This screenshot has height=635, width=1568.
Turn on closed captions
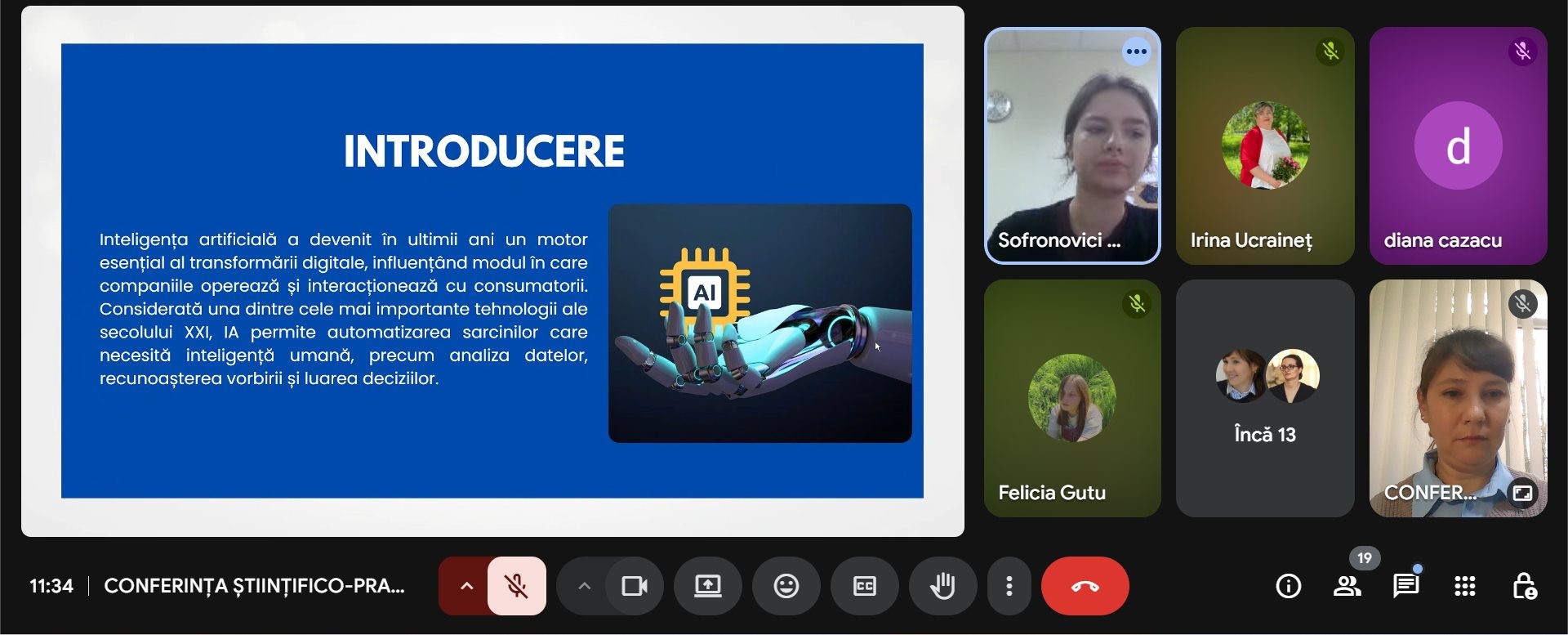click(x=864, y=586)
